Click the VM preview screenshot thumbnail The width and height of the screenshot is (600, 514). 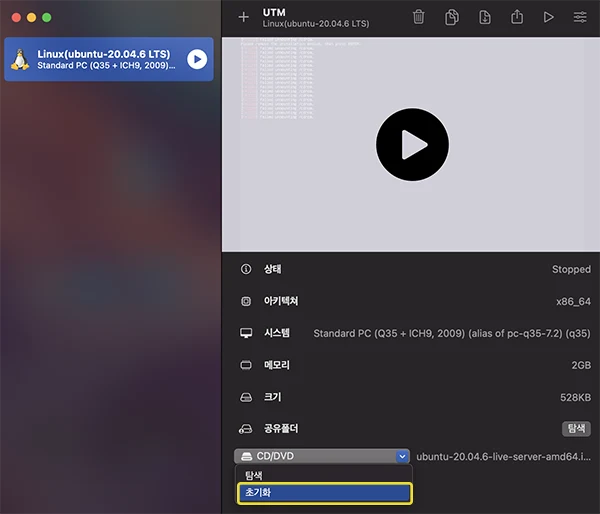pyautogui.click(x=411, y=144)
